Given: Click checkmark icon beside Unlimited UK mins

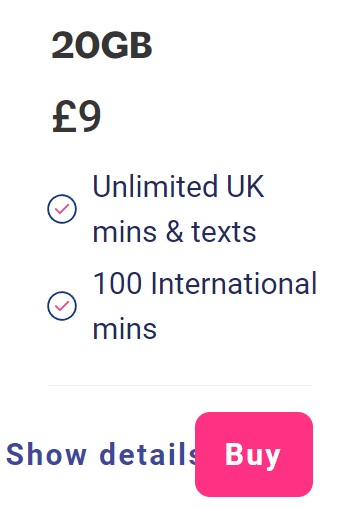Looking at the screenshot, I should [62, 209].
